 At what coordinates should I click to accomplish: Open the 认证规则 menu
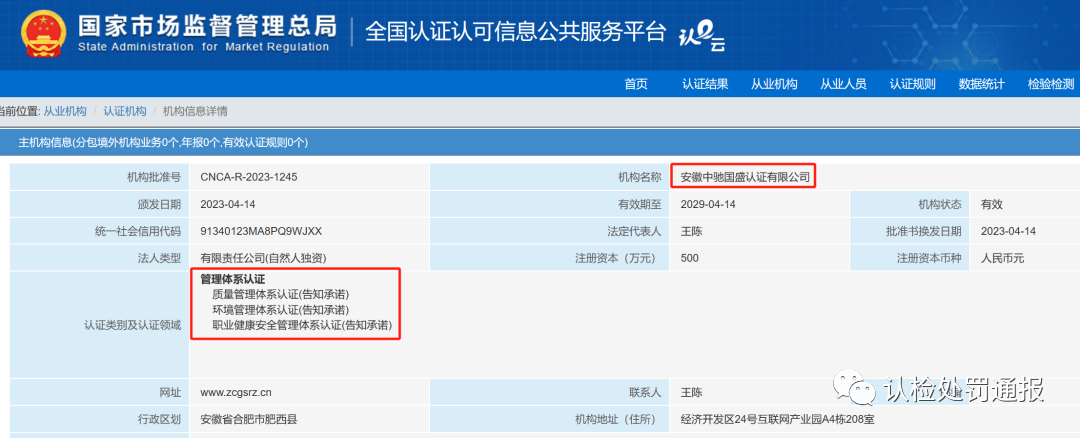[x=912, y=84]
